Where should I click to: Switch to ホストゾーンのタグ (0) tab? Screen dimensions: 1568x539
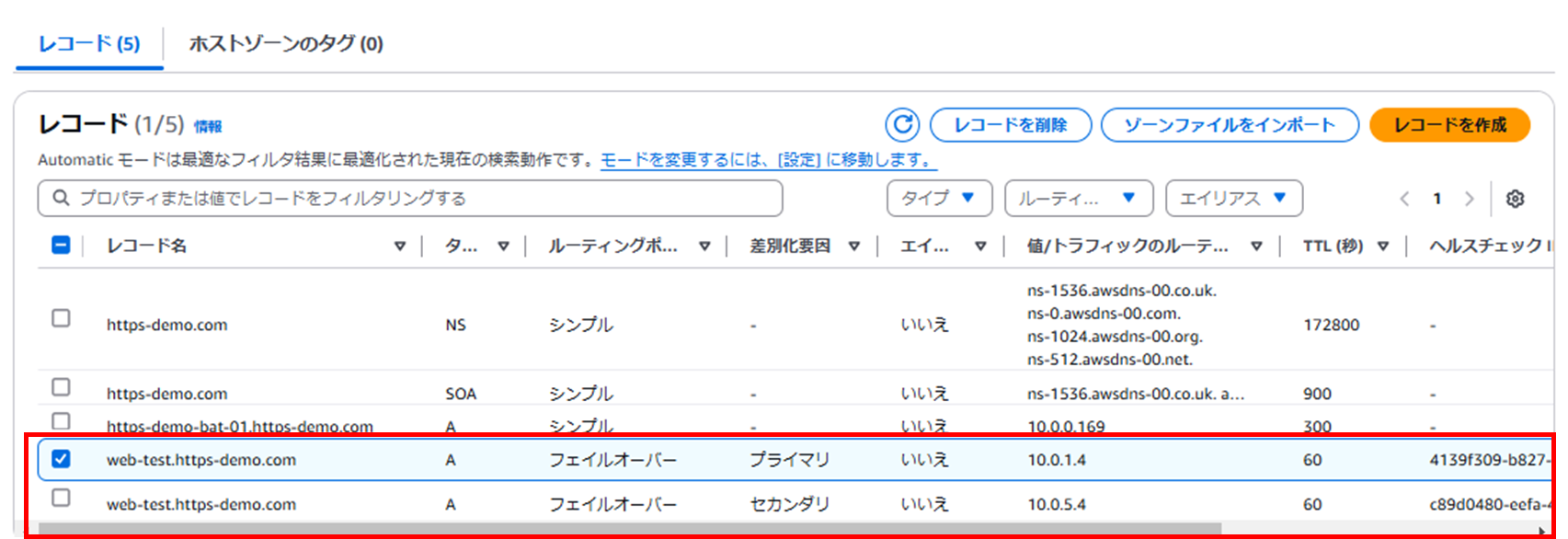pos(286,43)
